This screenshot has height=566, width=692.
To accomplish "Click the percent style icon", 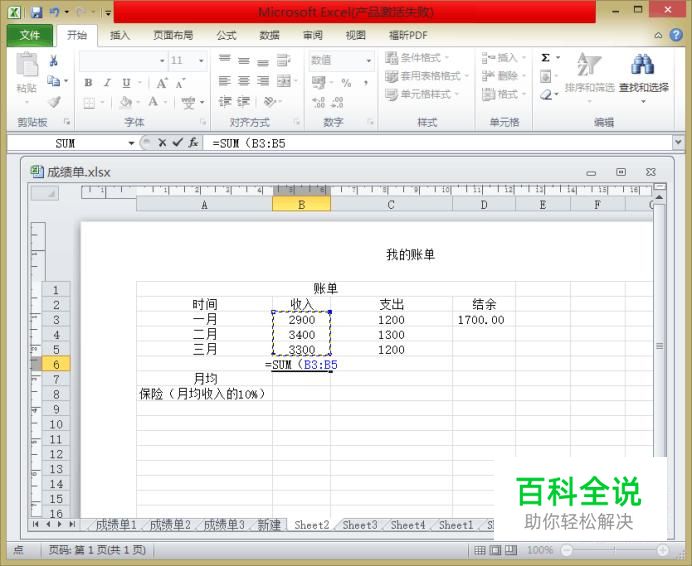I will click(346, 83).
